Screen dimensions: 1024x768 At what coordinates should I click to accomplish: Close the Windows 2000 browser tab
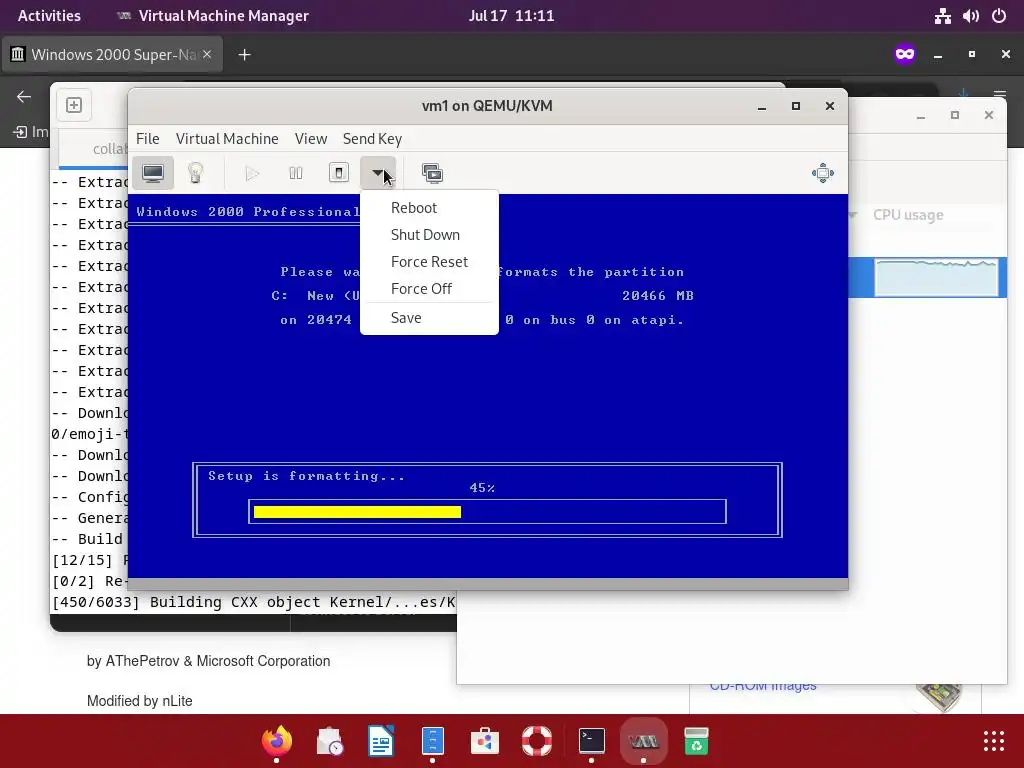point(207,54)
